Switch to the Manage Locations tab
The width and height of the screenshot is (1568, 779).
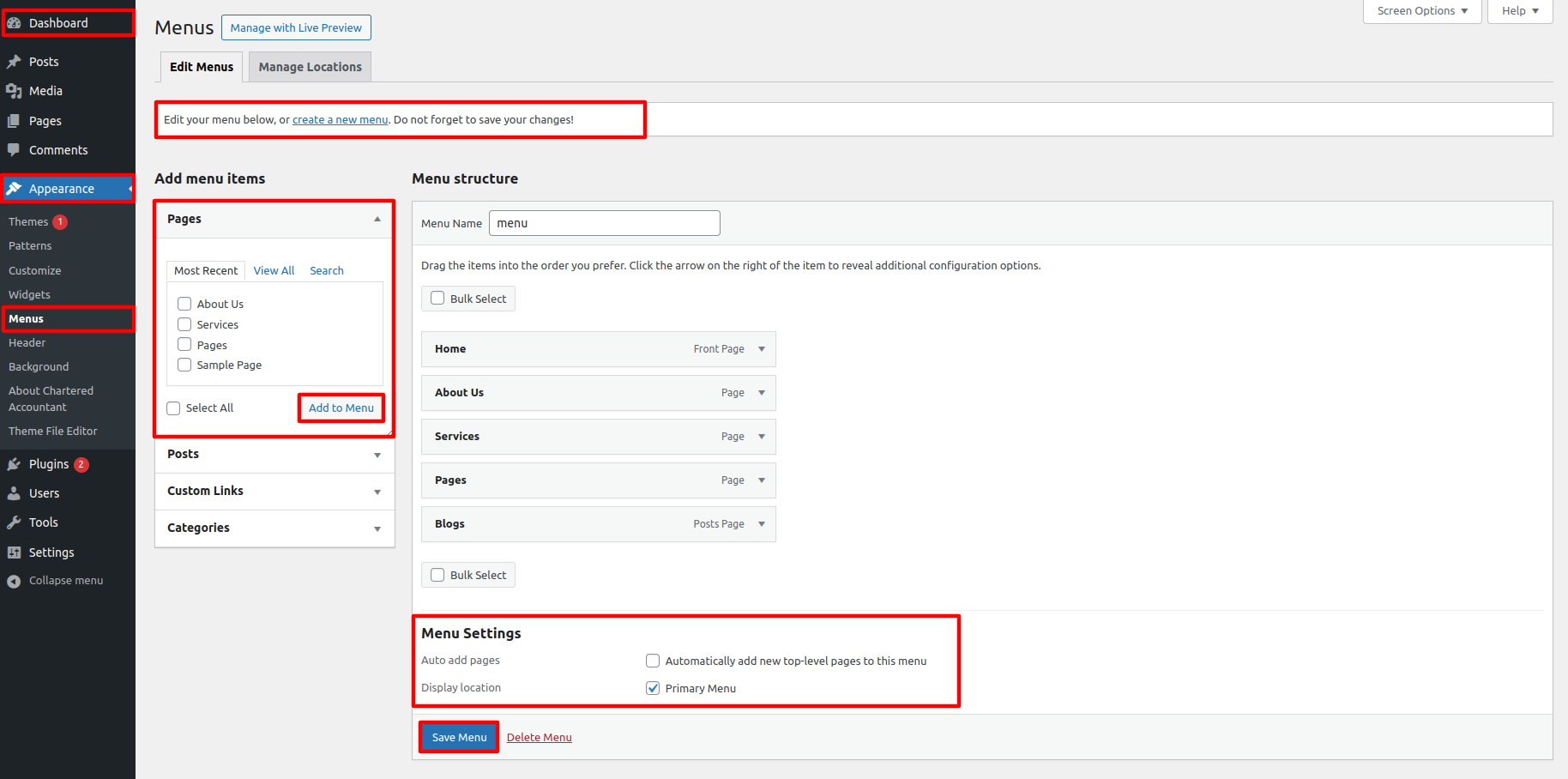click(310, 67)
